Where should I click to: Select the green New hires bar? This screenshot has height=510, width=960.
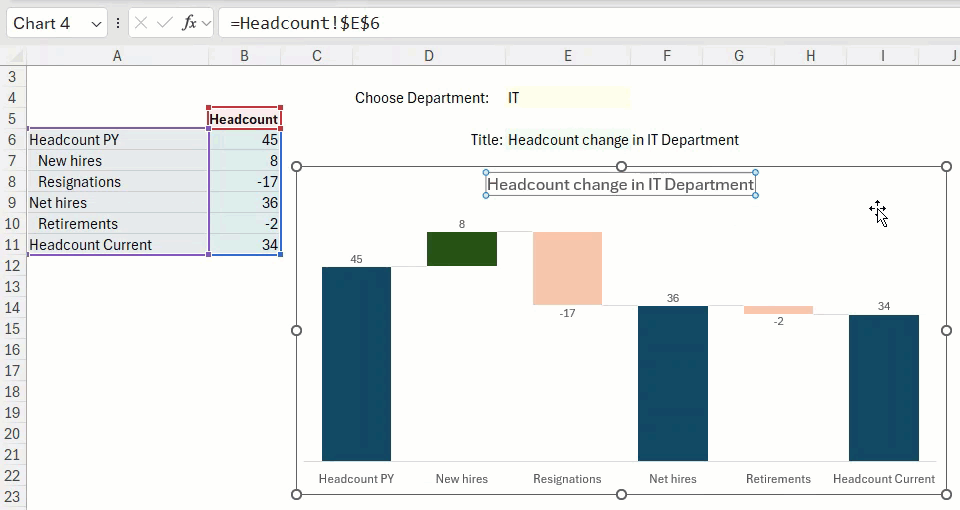pos(461,249)
